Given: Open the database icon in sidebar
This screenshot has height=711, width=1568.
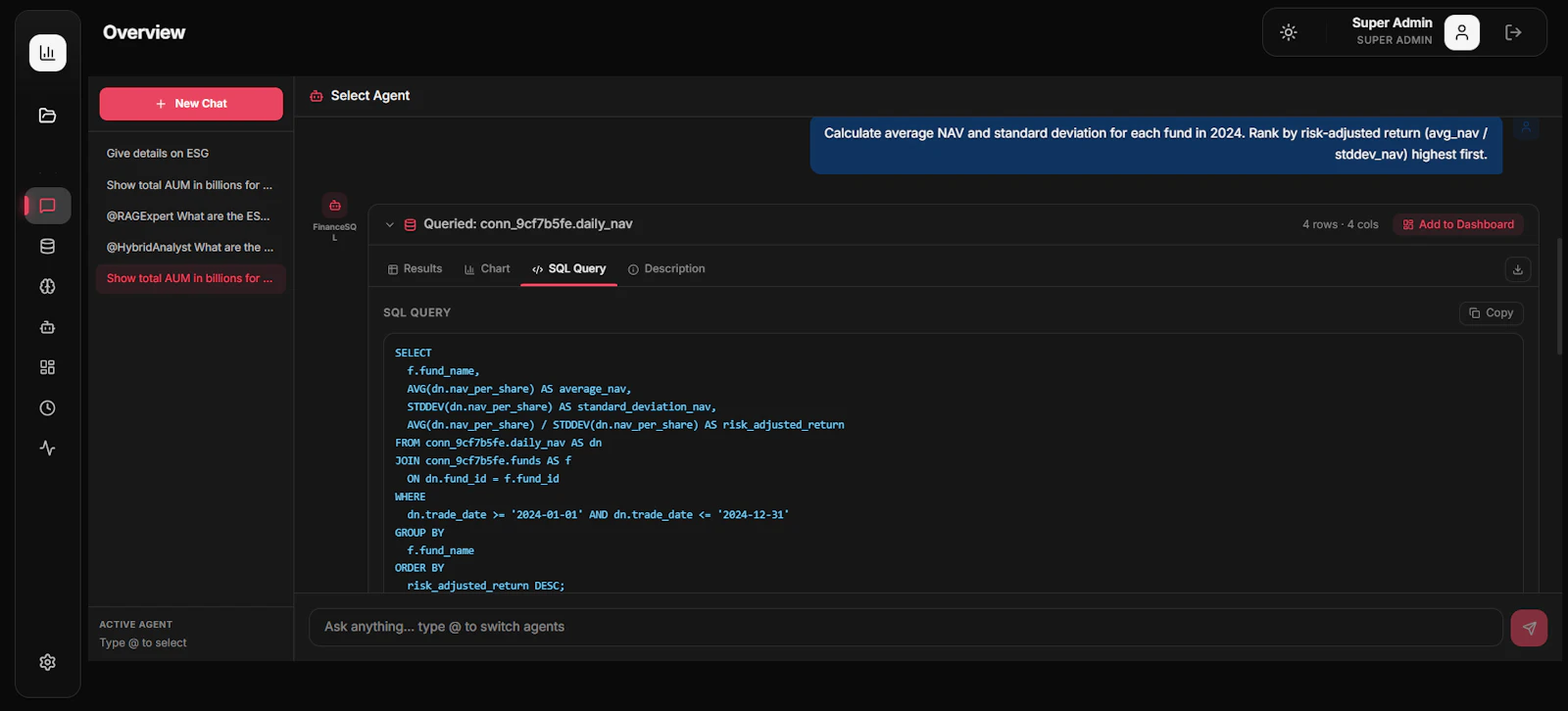Looking at the screenshot, I should click(47, 246).
